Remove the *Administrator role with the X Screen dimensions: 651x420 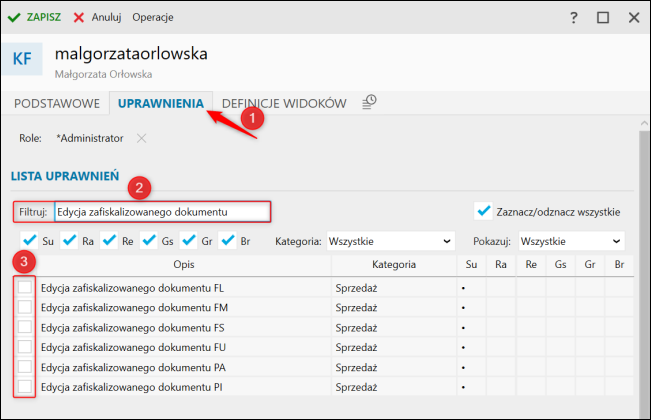pyautogui.click(x=142, y=138)
